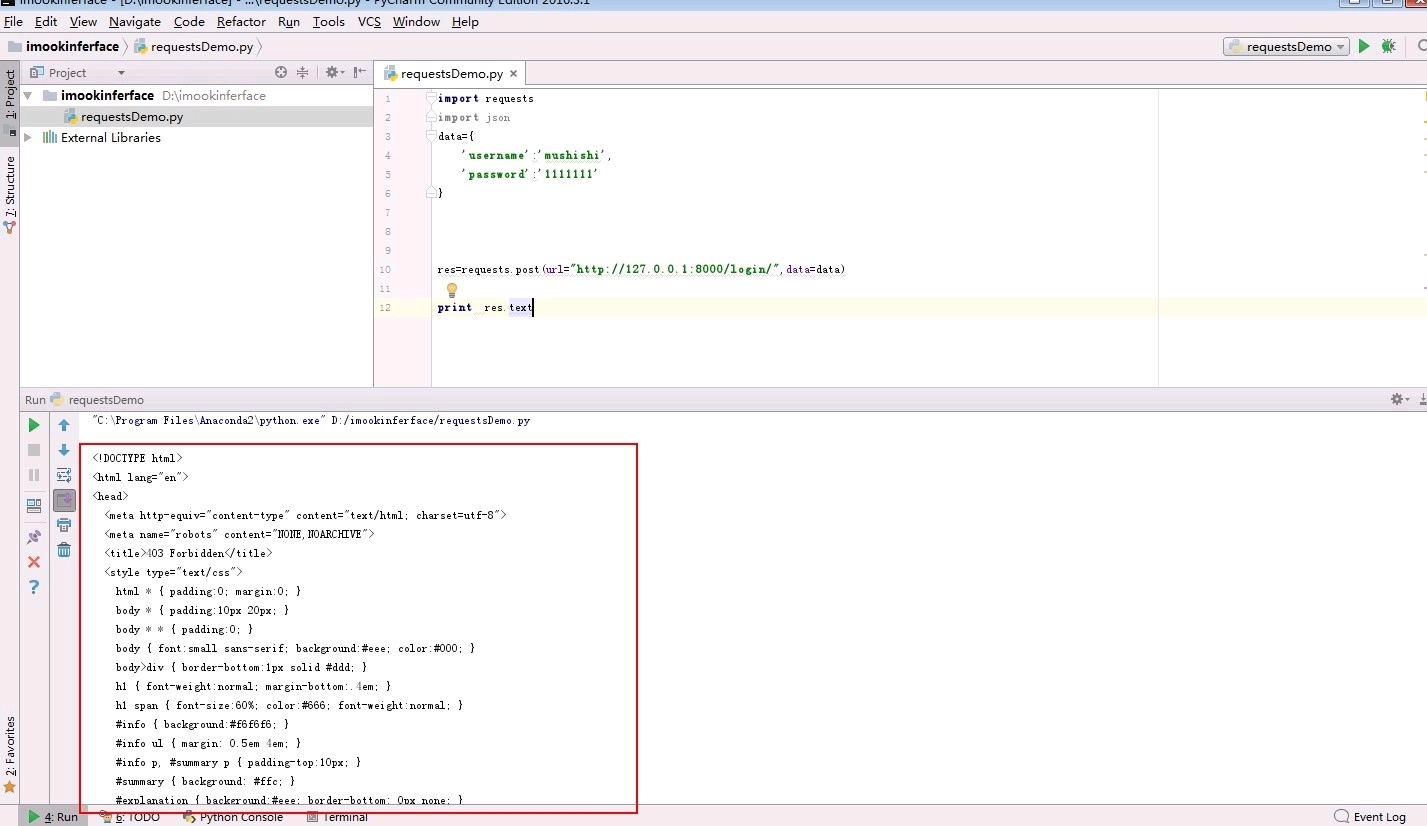This screenshot has width=1427, height=826.
Task: Jump up the stack trace with up arrow
Action: (64, 425)
